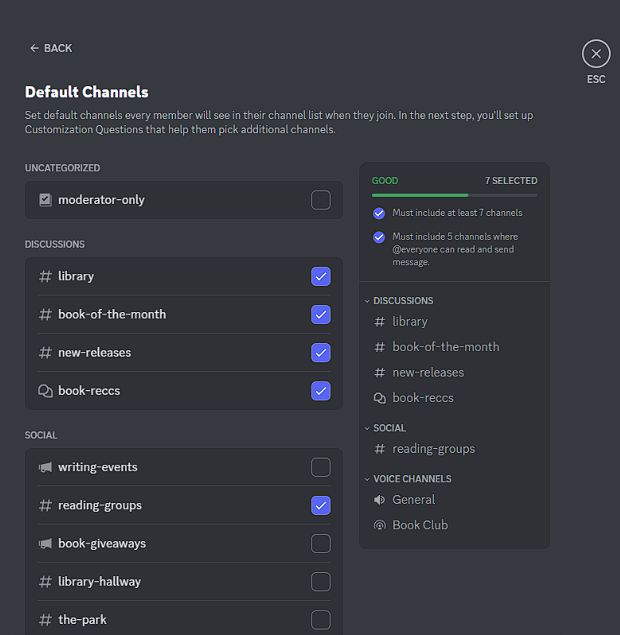Collapse the Social category in preview
Screen dimensions: 620x635
(367, 428)
